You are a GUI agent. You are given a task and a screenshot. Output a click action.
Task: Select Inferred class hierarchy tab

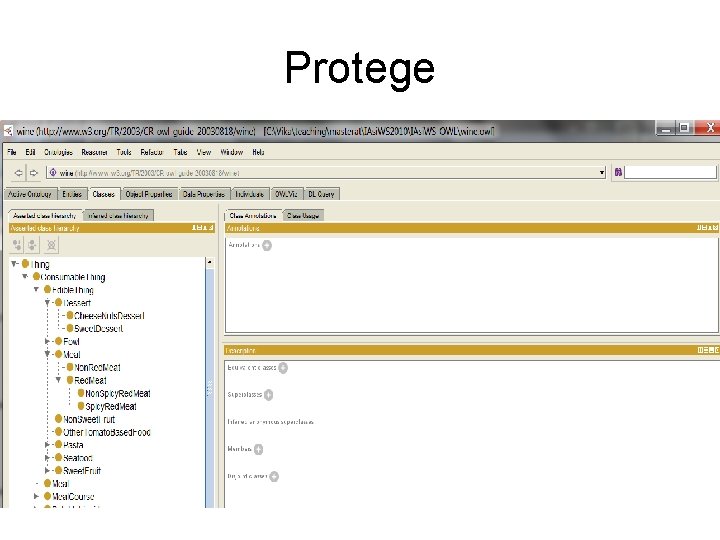click(118, 215)
